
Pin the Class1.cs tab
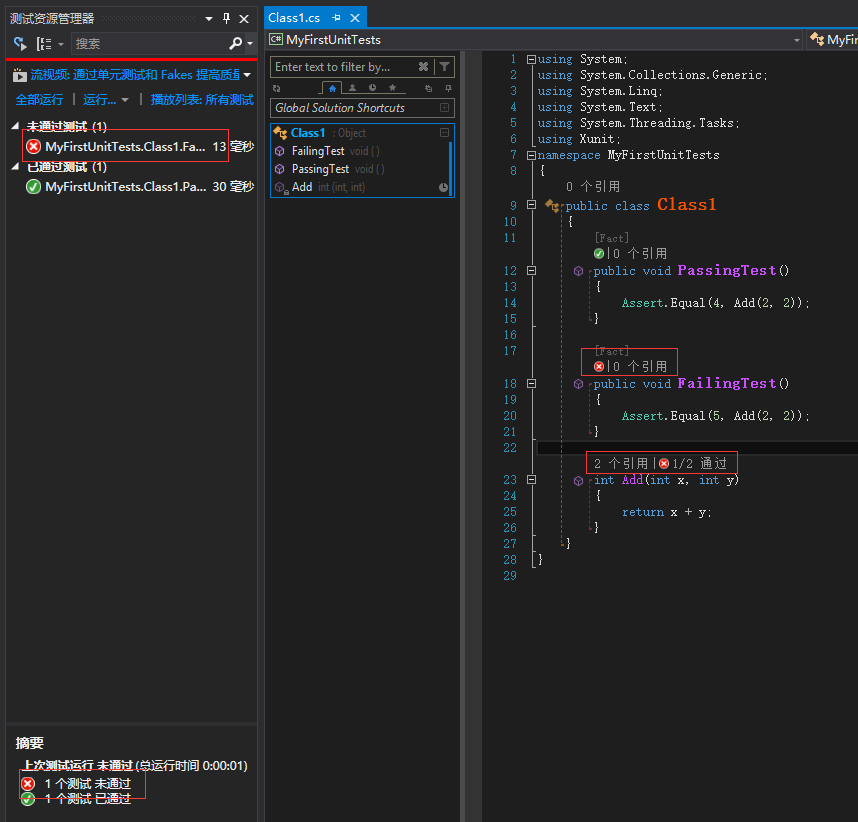[336, 18]
